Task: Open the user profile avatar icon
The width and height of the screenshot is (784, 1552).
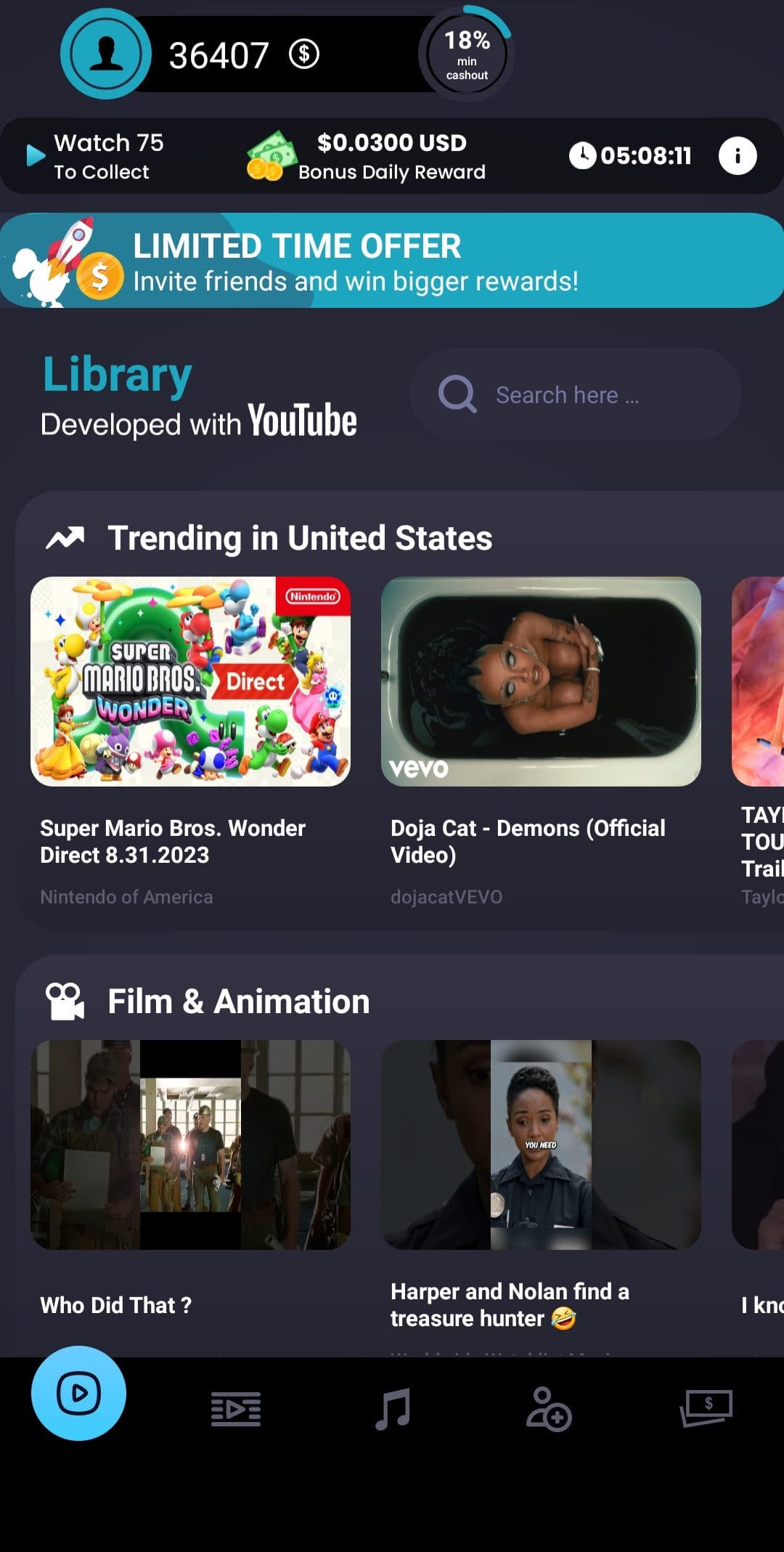Action: pos(105,54)
